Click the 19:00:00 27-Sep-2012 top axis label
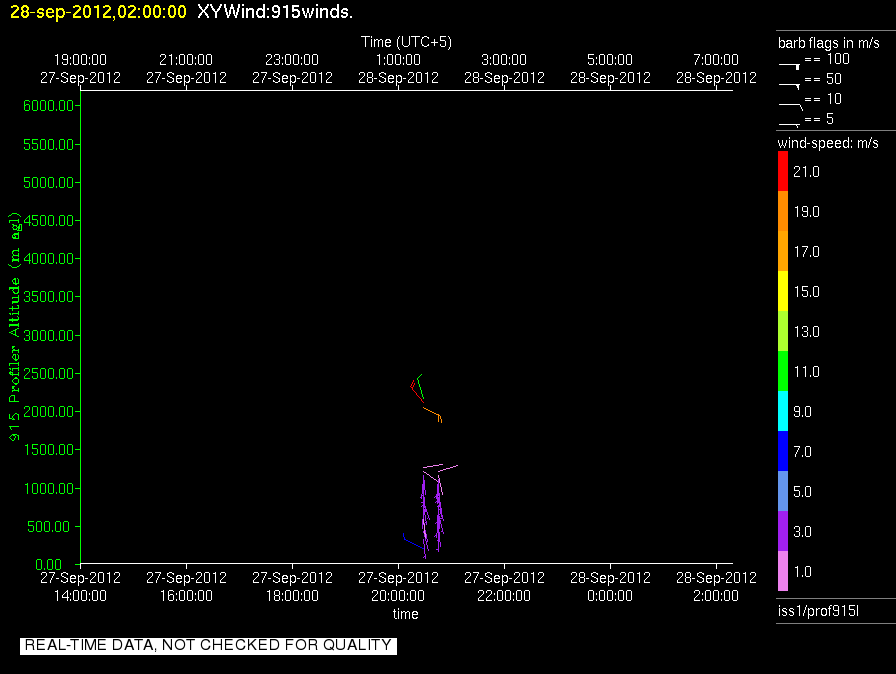Screen dimensions: 896x674 [x=80, y=69]
